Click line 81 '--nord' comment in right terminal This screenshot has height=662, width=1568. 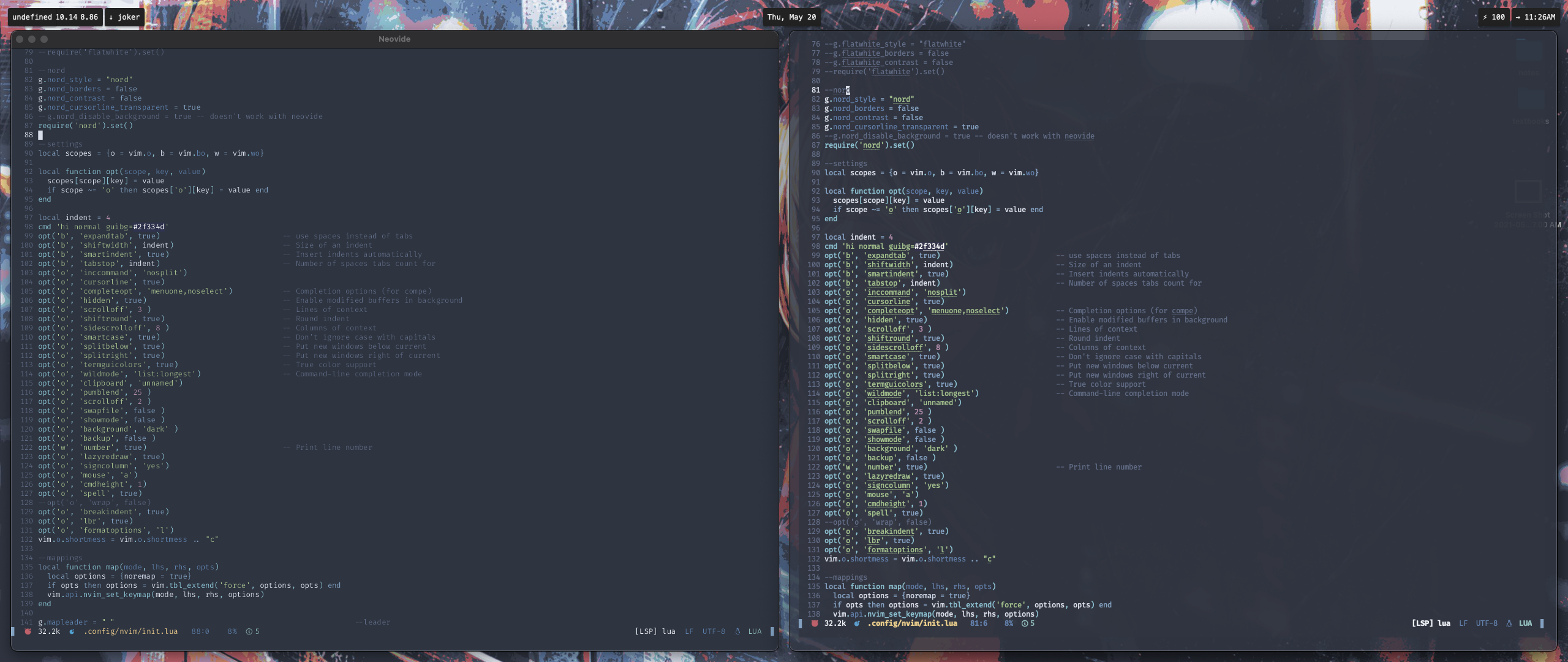pyautogui.click(x=837, y=90)
